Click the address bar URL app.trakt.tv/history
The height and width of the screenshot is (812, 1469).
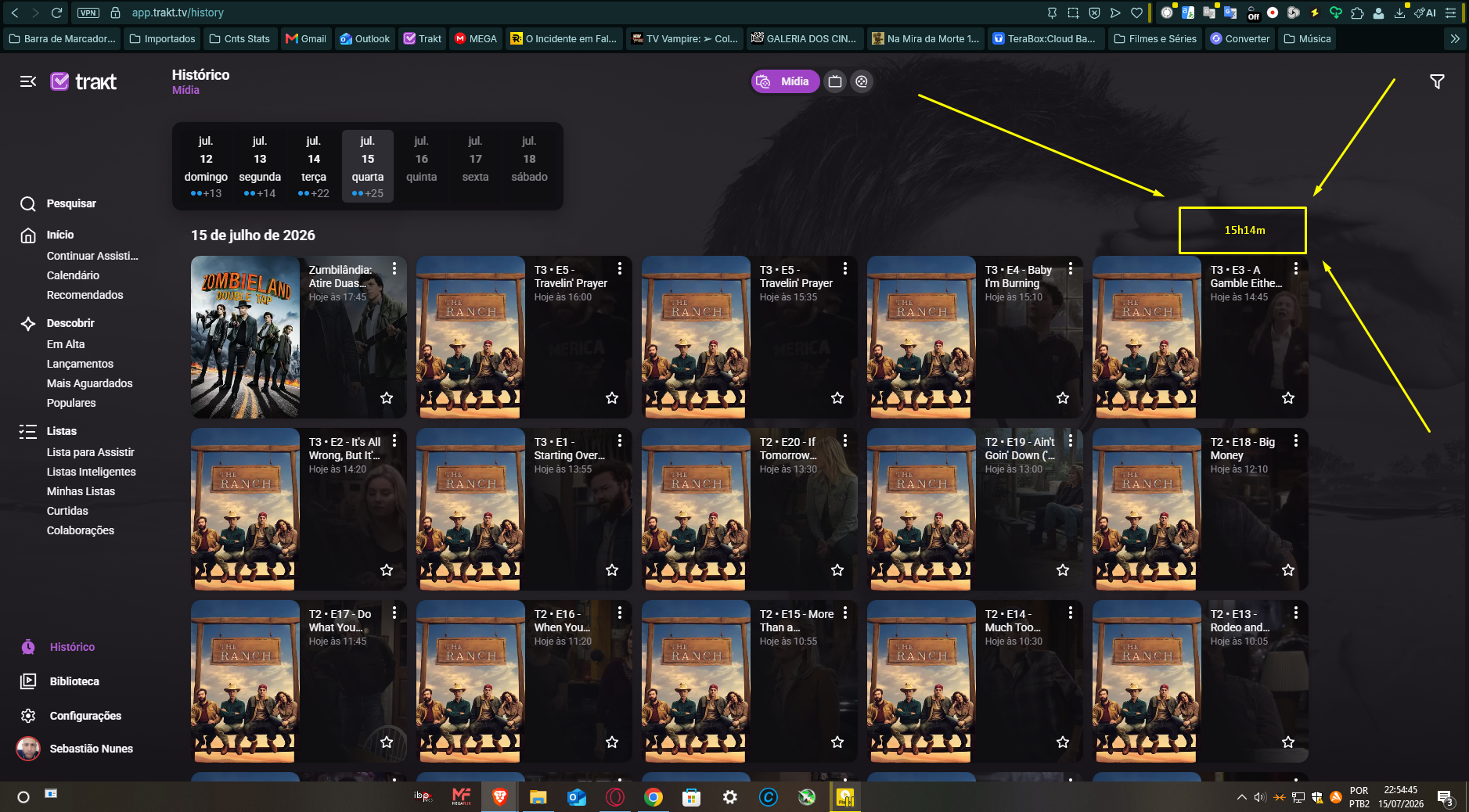[178, 13]
